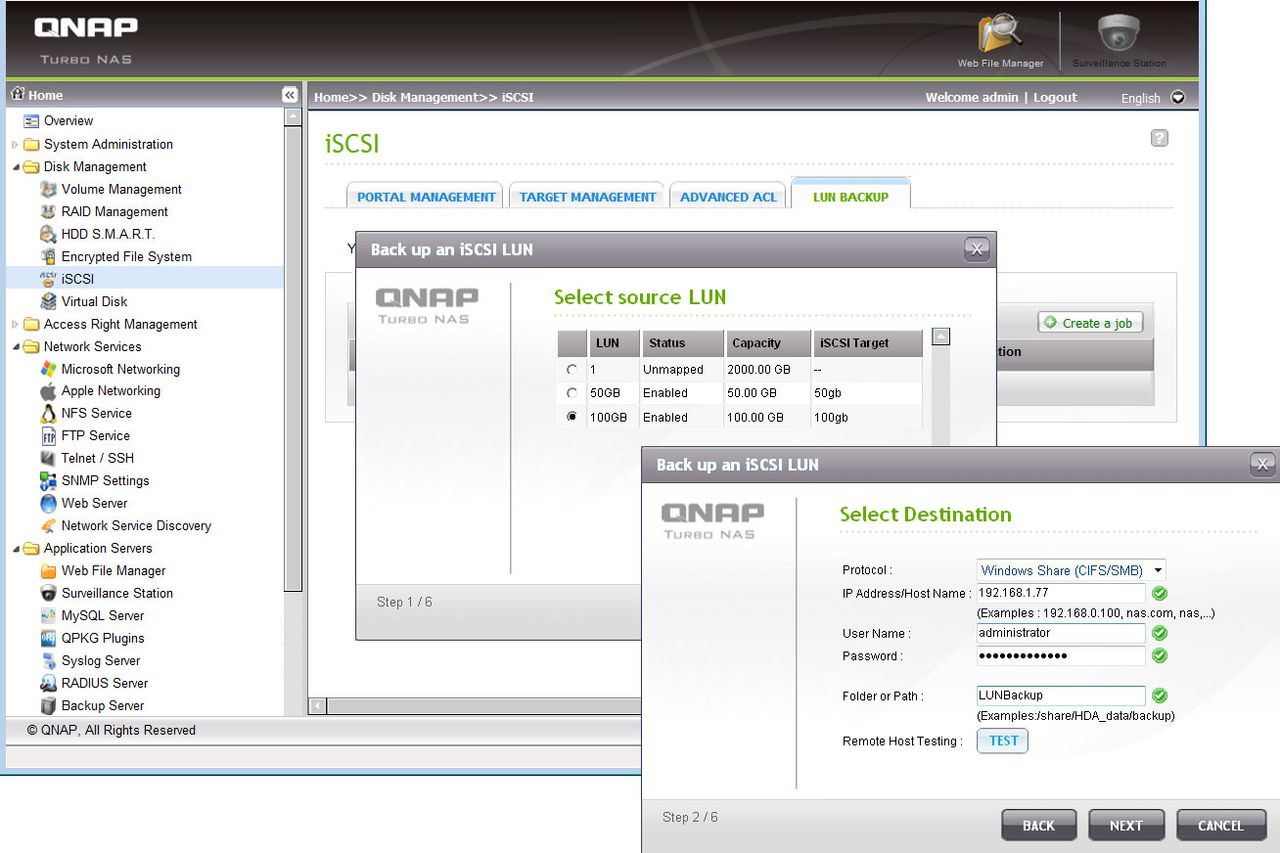
Task: Click TEST remote host button
Action: [1003, 741]
